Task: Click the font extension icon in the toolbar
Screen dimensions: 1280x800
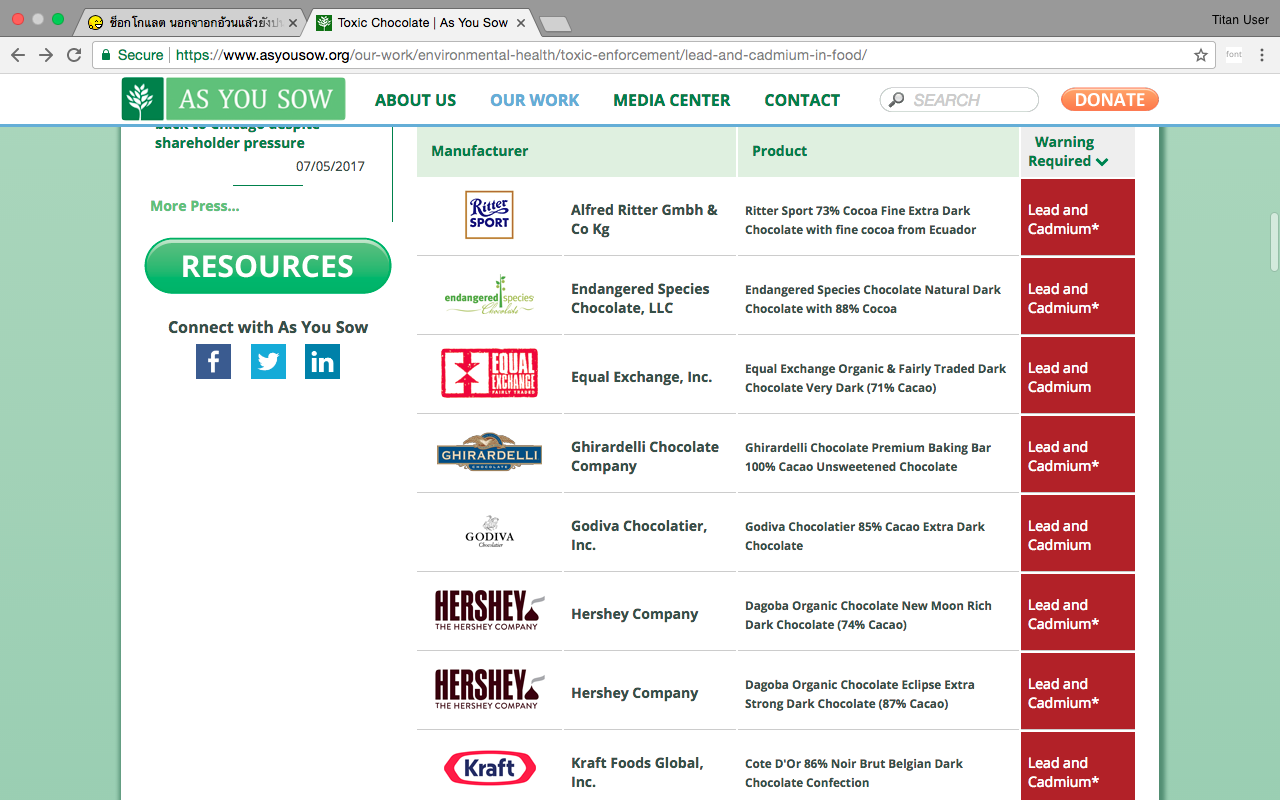Action: coord(1234,55)
